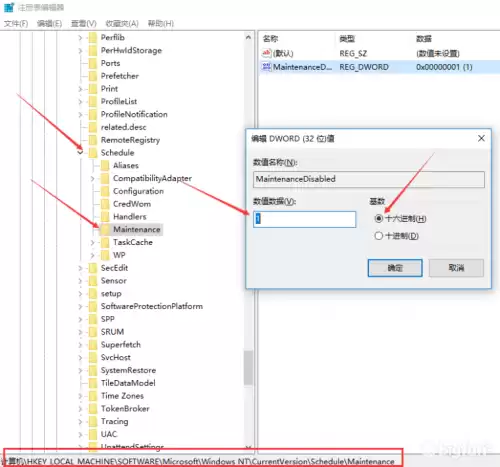The image size is (500, 467).
Task: Click the Superfetch folder icon
Action: coord(93,345)
